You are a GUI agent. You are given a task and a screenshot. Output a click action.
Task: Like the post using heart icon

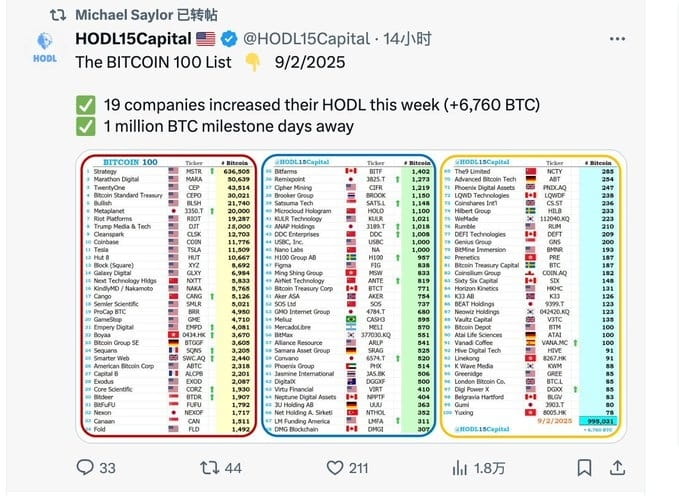coord(335,468)
